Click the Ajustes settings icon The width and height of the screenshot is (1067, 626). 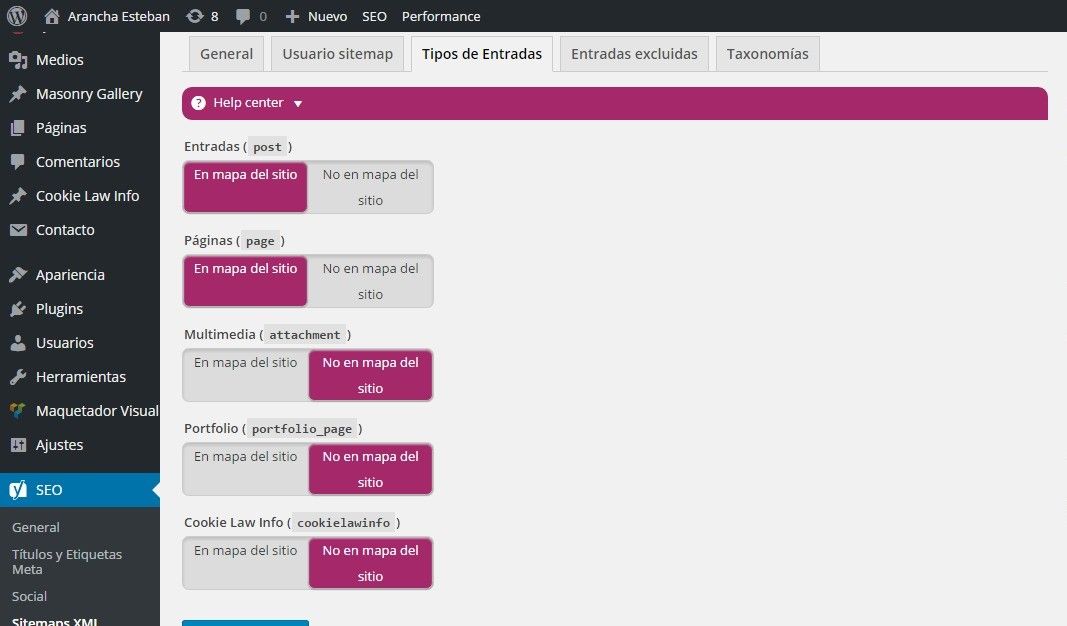(x=18, y=445)
